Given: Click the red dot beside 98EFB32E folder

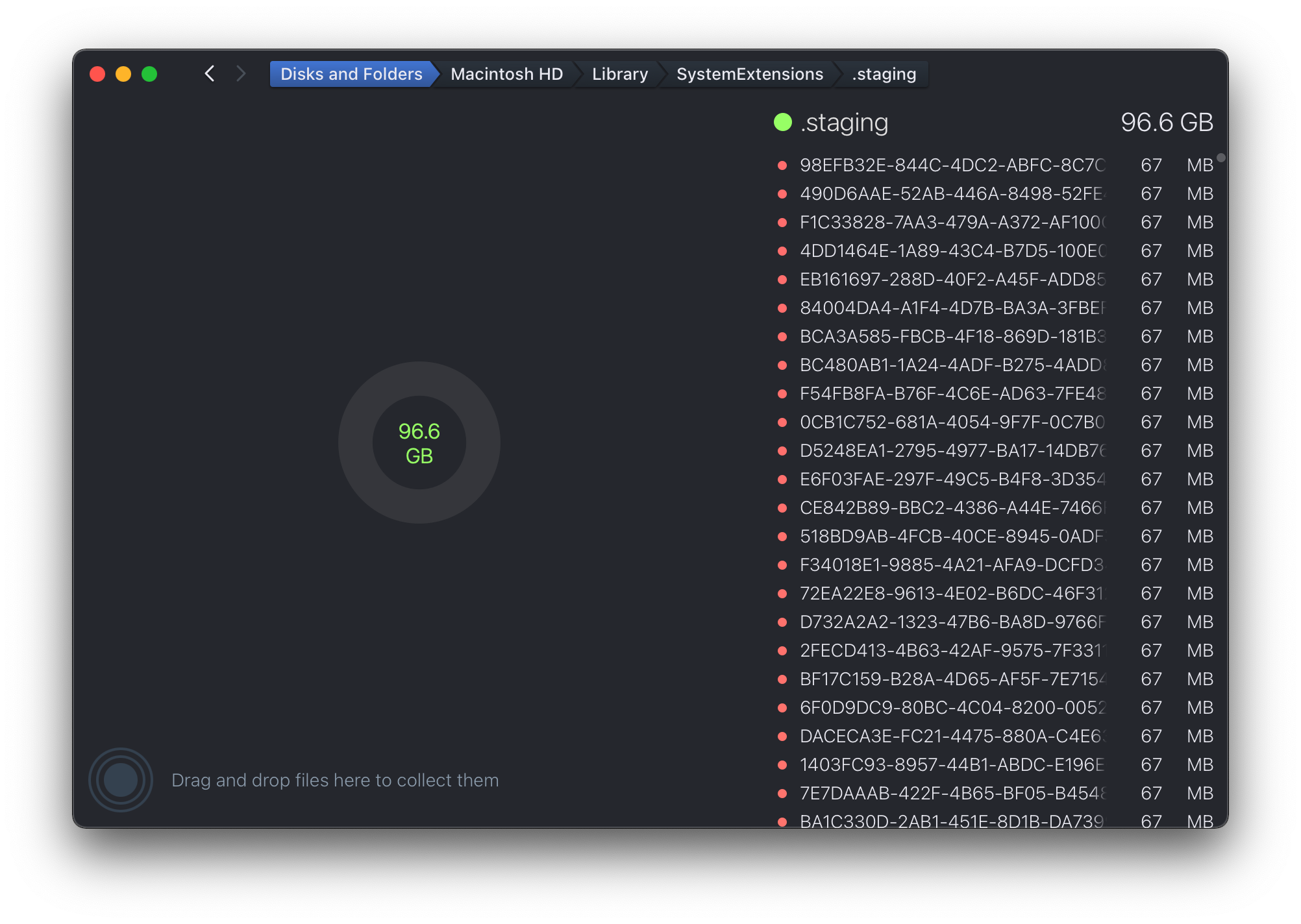Looking at the screenshot, I should click(x=782, y=165).
